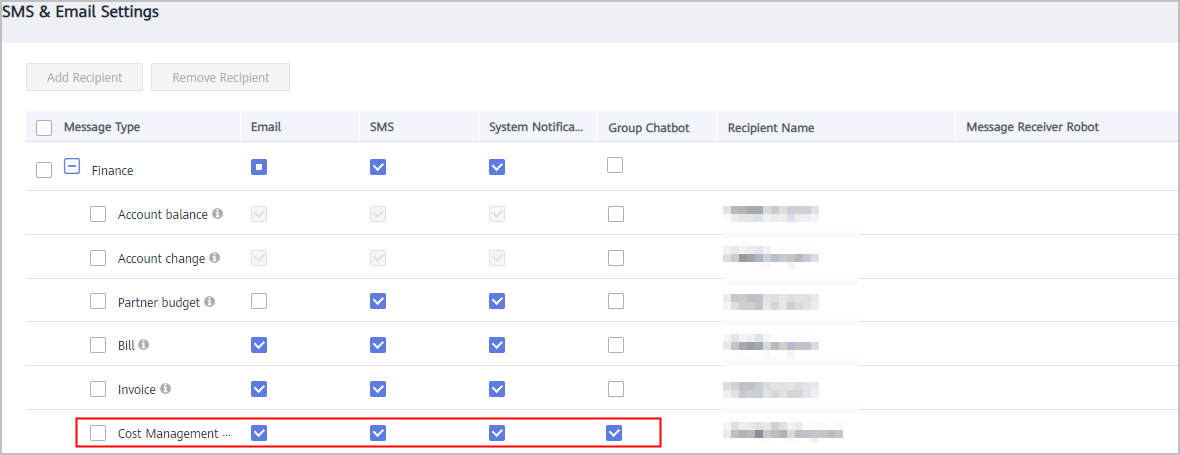Click the Remove Recipient button

[220, 77]
